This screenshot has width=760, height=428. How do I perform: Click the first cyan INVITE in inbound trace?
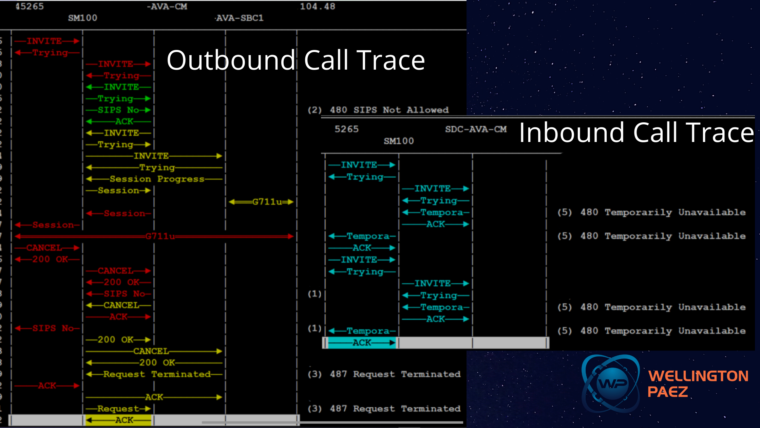(x=362, y=165)
